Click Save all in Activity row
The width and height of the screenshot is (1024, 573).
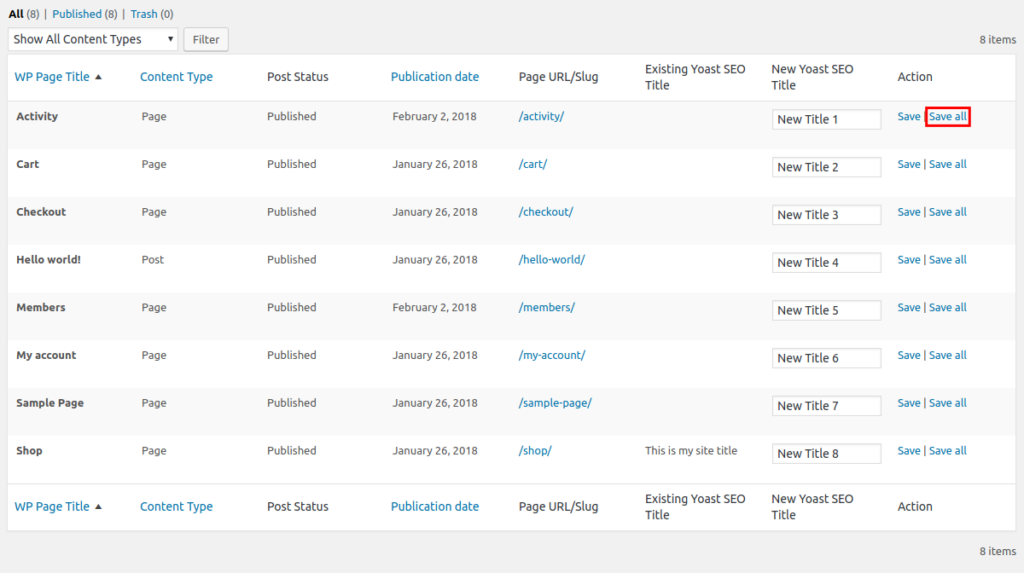(947, 117)
